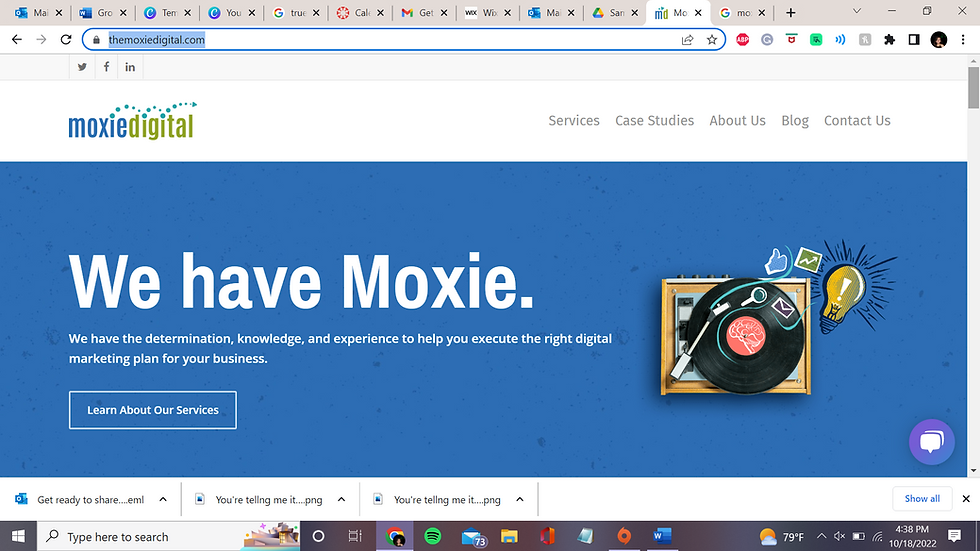Launch Spotify from taskbar
980x551 pixels.
pos(432,536)
